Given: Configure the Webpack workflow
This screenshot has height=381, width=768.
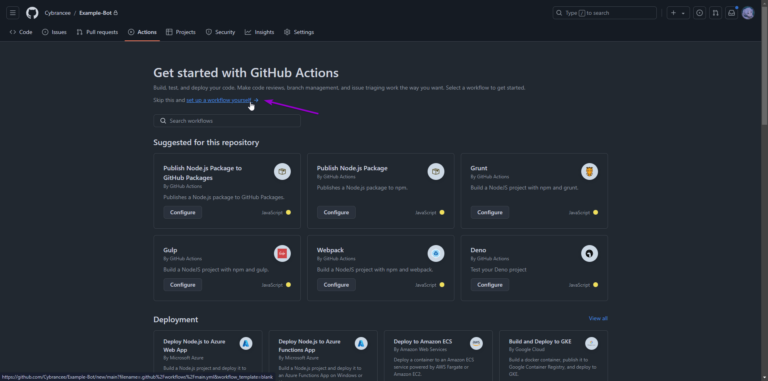Looking at the screenshot, I should pyautogui.click(x=336, y=285).
